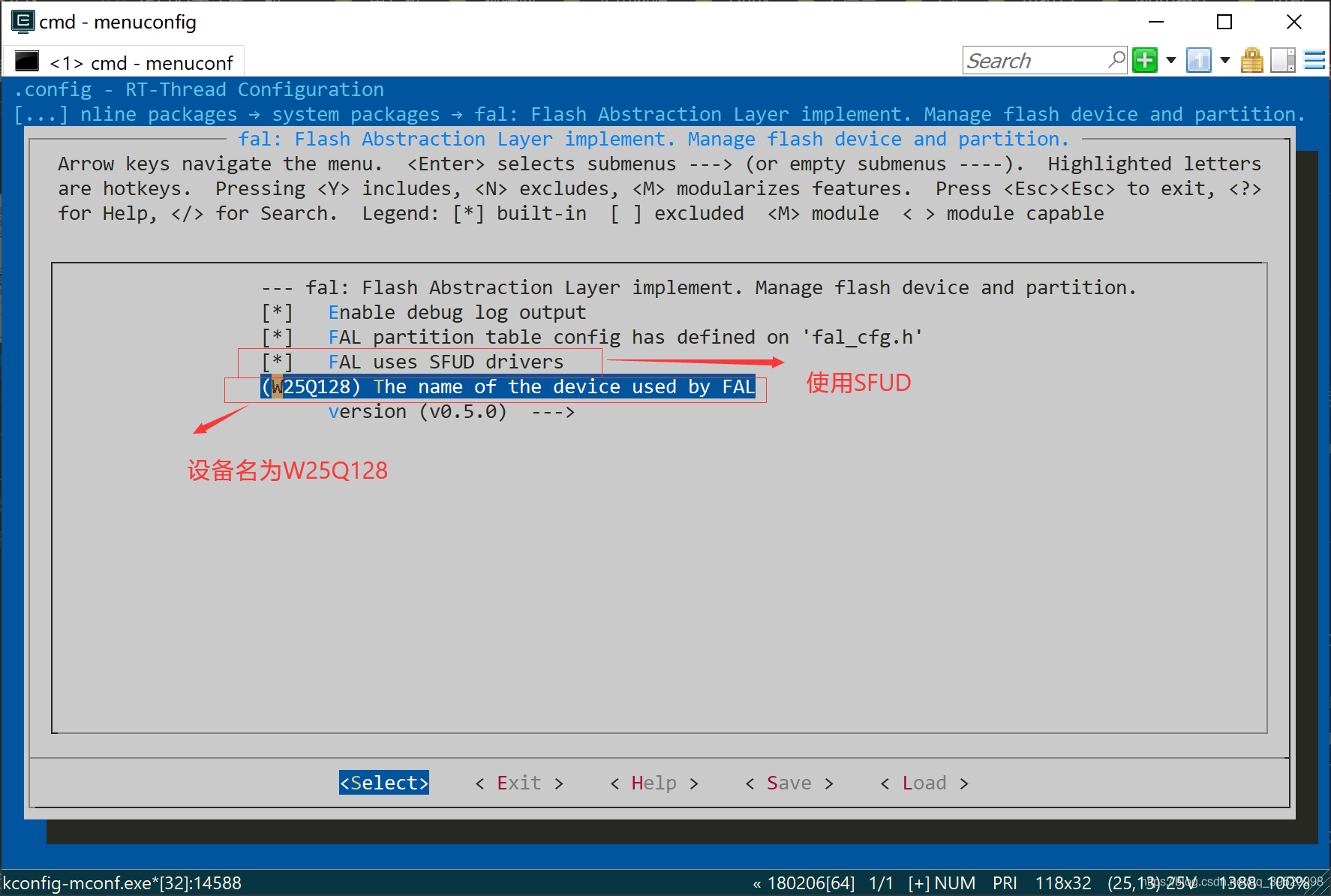The height and width of the screenshot is (896, 1331).
Task: Click the yellow padlock icon in toolbar
Action: pos(1251,60)
